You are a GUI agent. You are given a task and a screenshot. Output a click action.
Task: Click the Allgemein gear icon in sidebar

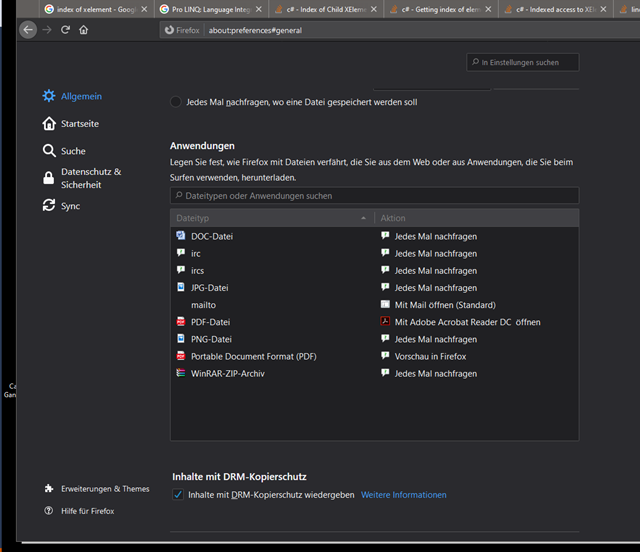click(x=49, y=96)
